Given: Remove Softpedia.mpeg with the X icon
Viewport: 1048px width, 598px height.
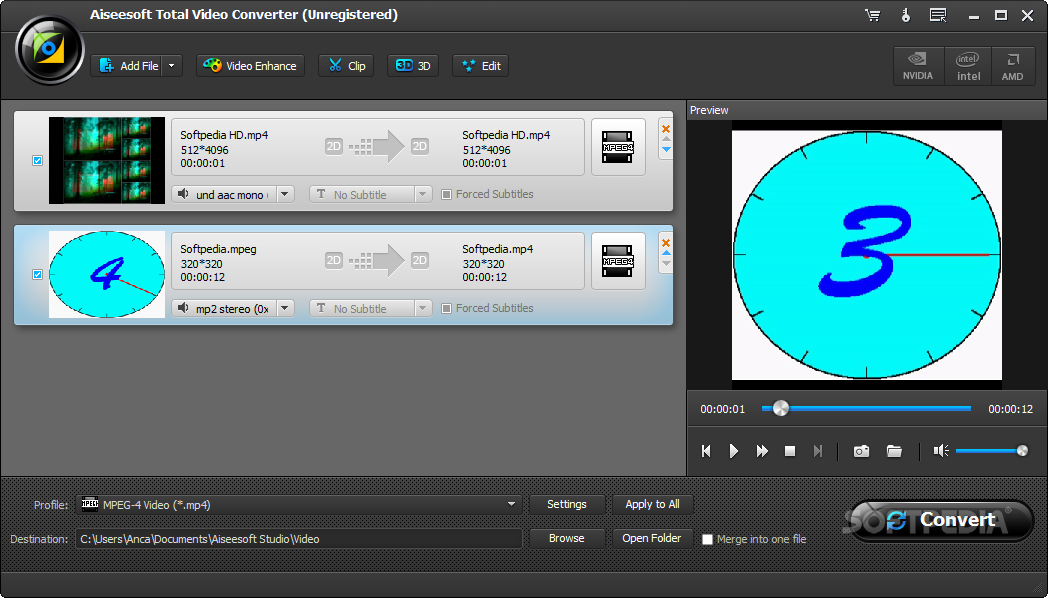Looking at the screenshot, I should (x=666, y=243).
